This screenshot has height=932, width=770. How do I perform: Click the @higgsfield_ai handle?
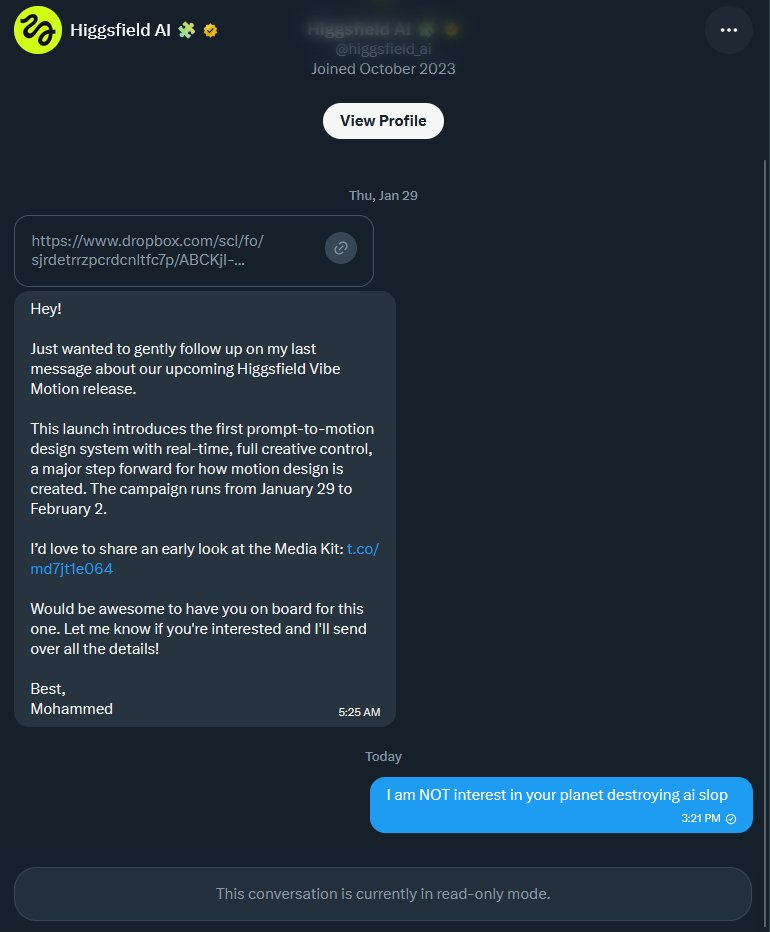pyautogui.click(x=383, y=50)
